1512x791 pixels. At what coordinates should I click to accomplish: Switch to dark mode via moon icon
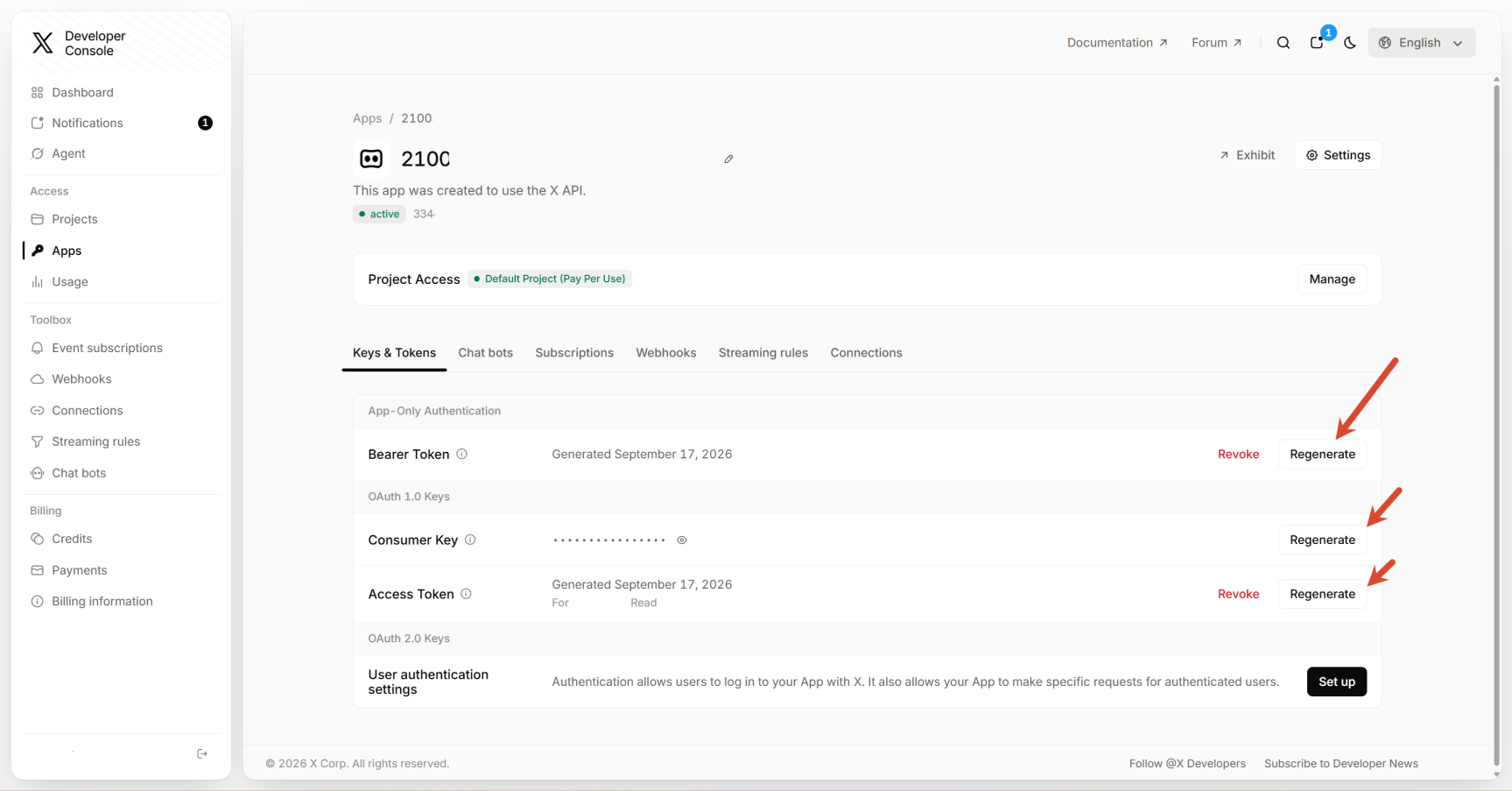coord(1350,43)
